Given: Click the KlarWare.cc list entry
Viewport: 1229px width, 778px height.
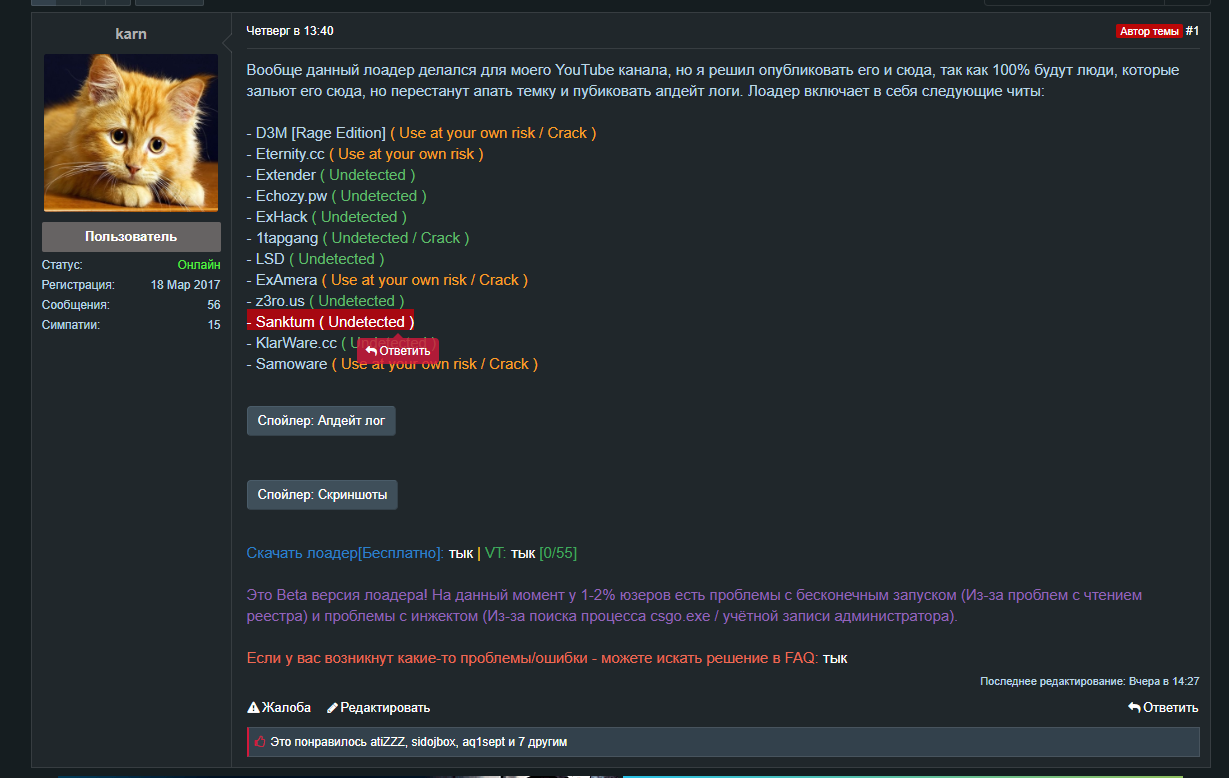Looking at the screenshot, I should point(342,343).
